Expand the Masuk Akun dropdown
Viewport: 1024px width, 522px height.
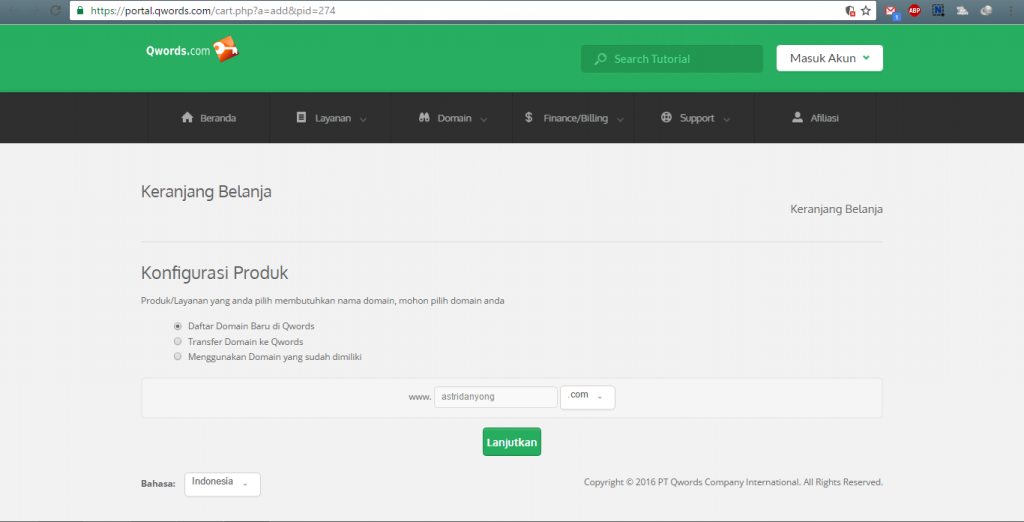point(829,58)
